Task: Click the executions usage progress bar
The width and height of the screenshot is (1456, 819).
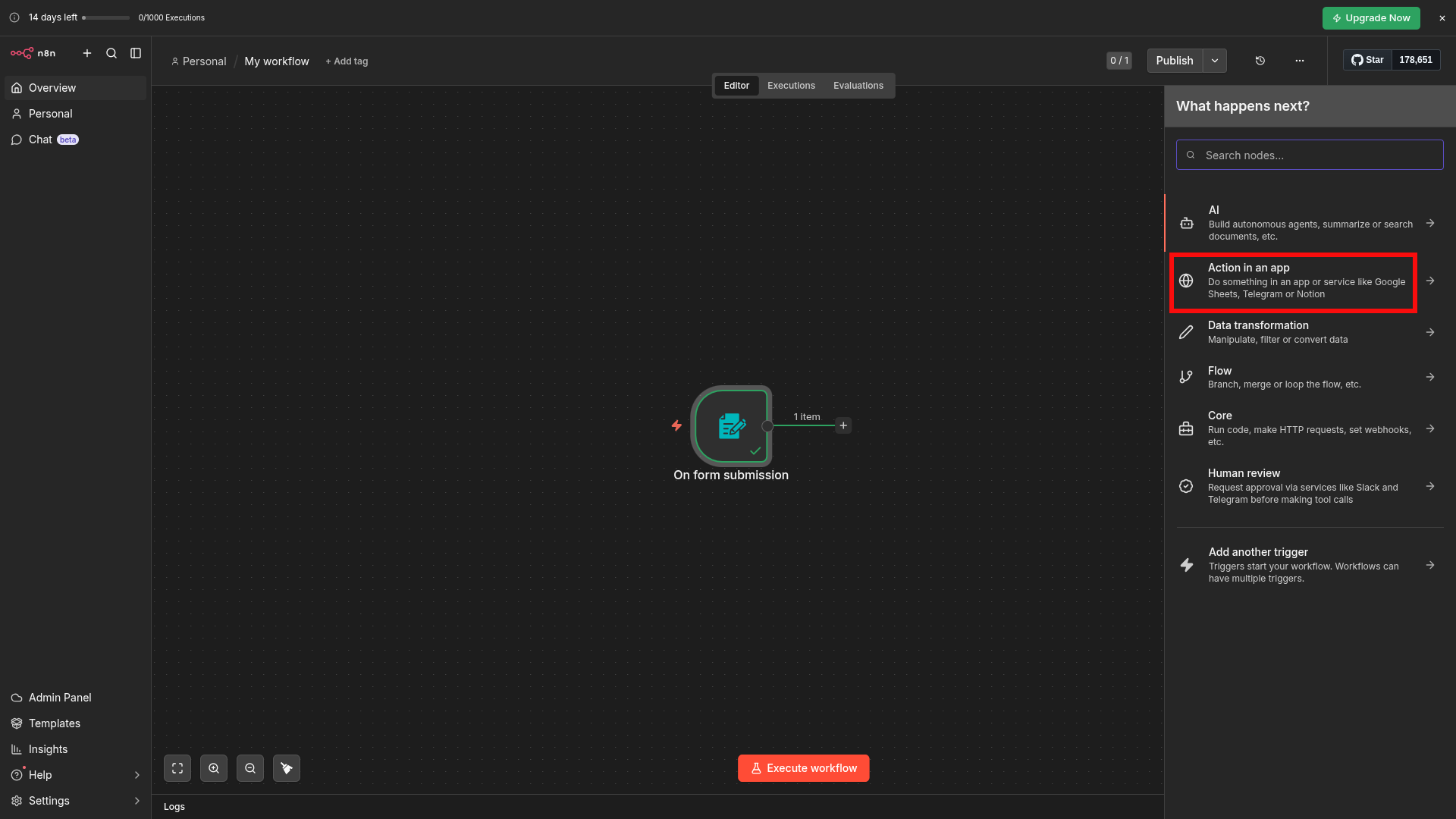Action: 106,17
